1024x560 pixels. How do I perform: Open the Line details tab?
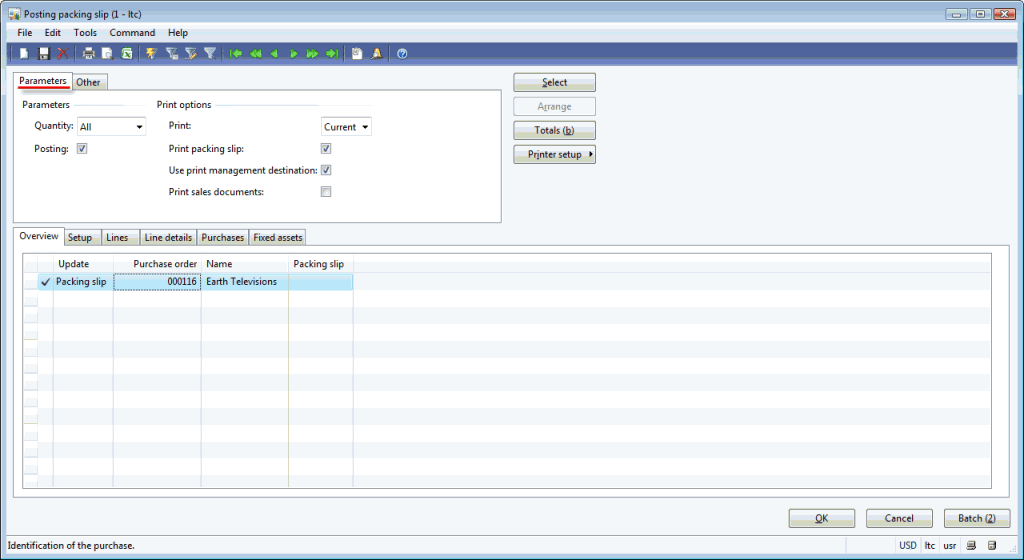(168, 238)
